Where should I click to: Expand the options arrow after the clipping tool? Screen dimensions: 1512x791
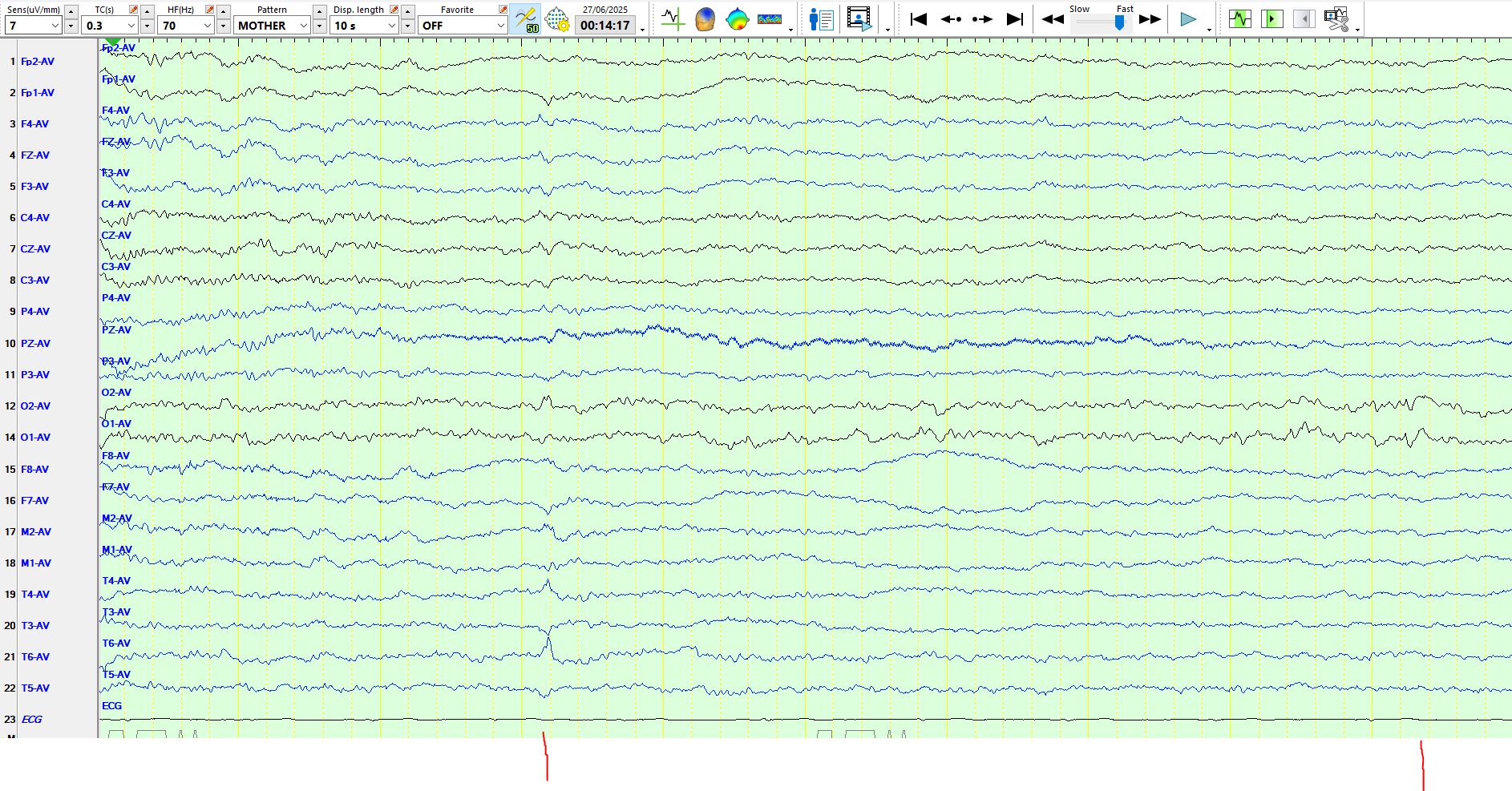(x=1357, y=30)
